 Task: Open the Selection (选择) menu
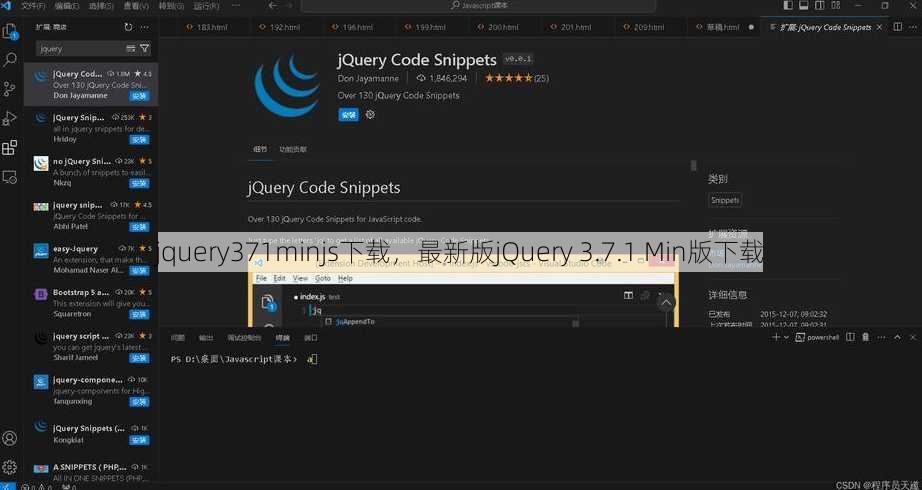tap(101, 6)
